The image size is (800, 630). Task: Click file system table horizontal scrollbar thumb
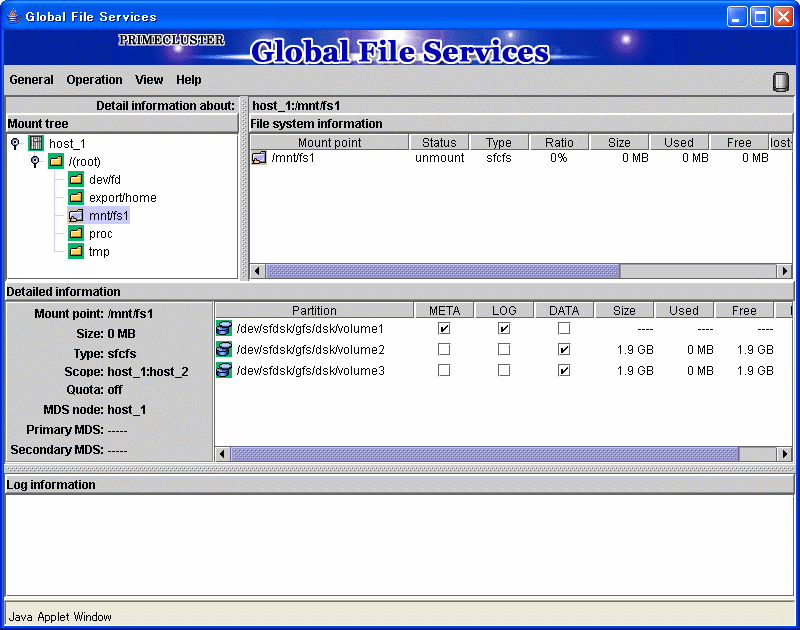click(443, 271)
